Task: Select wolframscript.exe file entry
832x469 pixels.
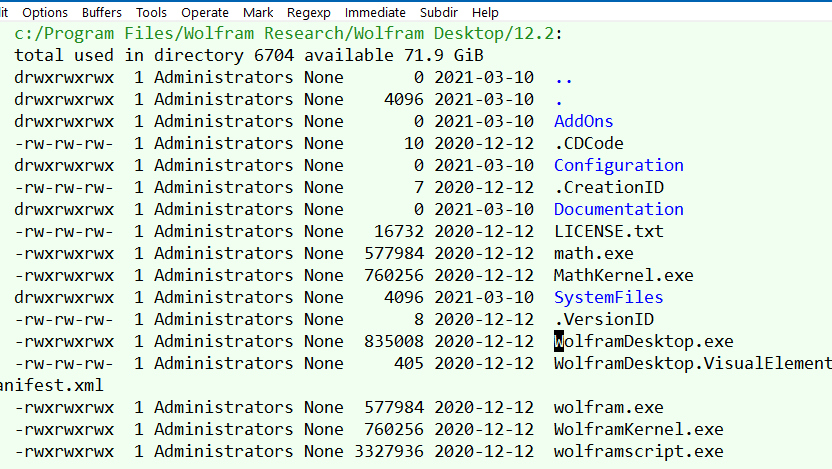Action: (x=638, y=451)
